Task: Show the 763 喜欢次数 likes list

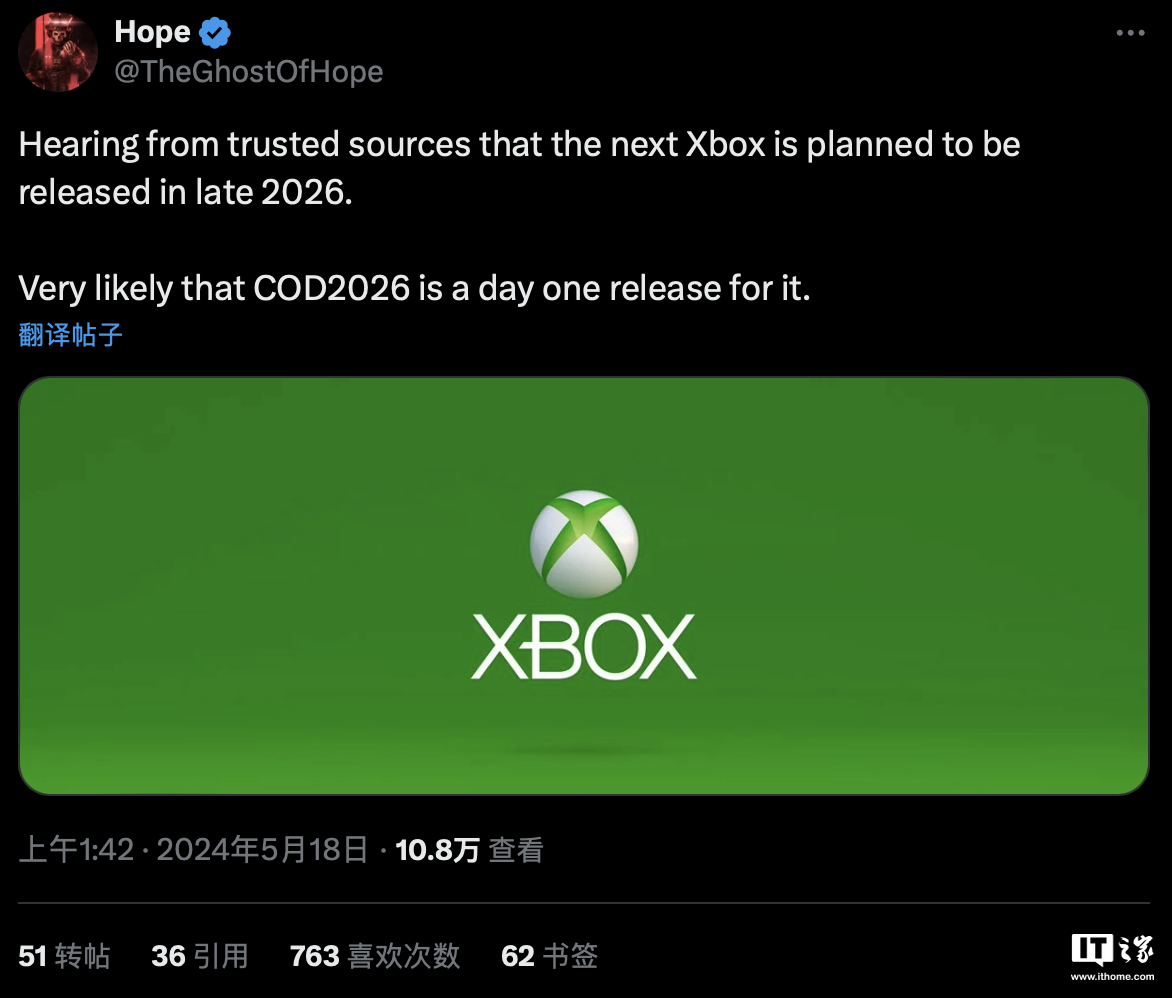Action: (x=374, y=956)
